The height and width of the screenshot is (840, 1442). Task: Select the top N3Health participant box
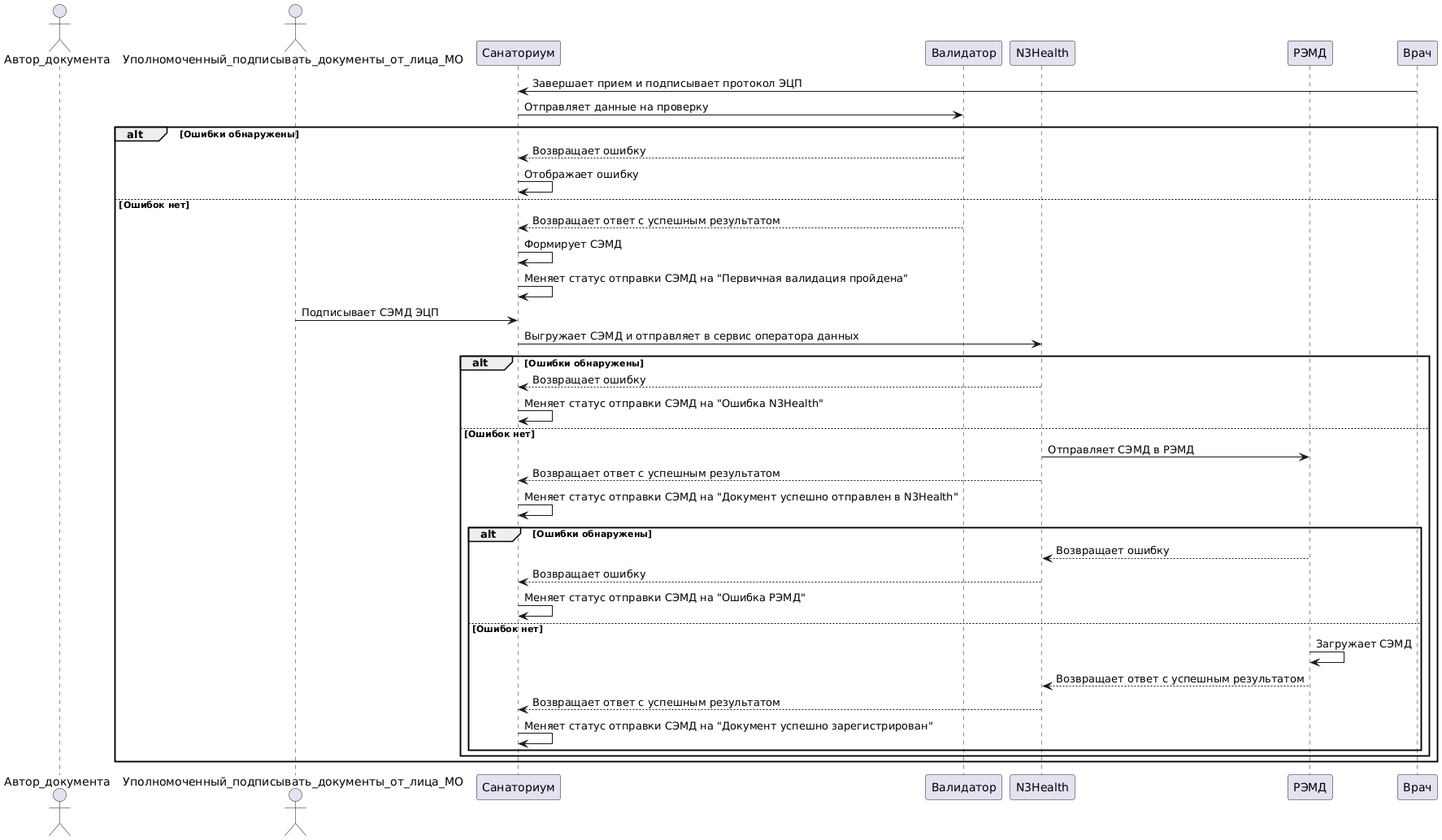(x=1042, y=54)
